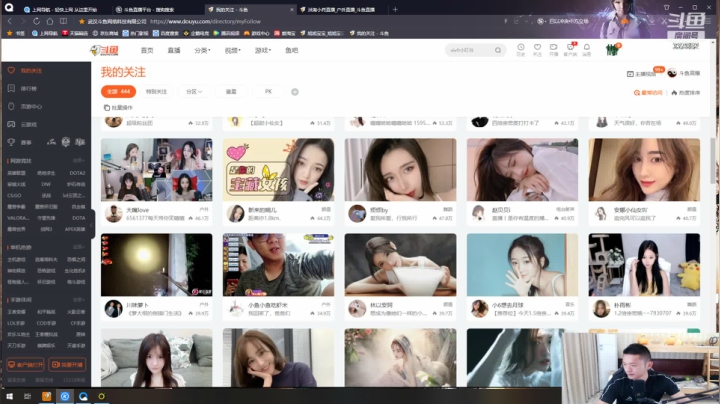Open stream thumbnail with Pikachu plush
Image resolution: width=720 pixels, height=404 pixels.
point(644,265)
